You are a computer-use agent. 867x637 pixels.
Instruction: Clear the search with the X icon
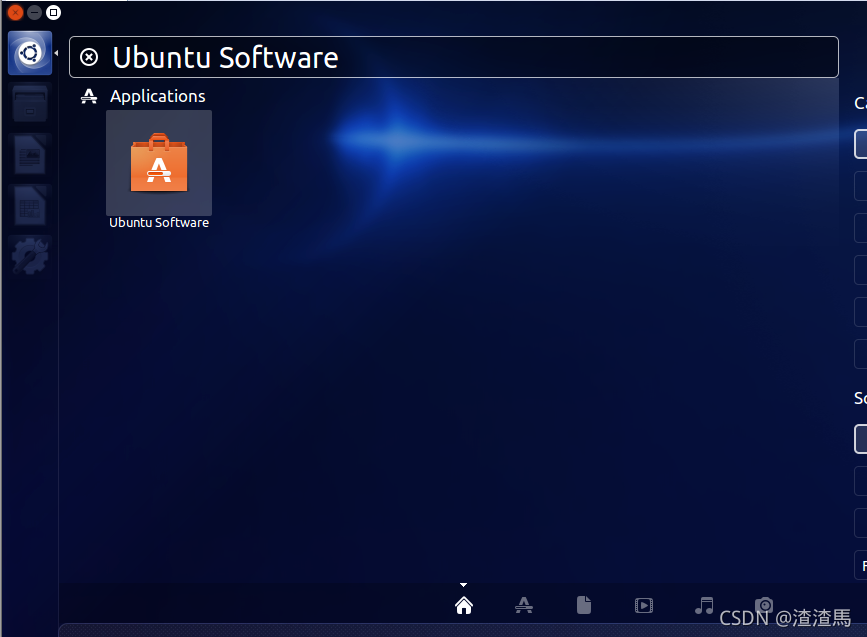tap(89, 57)
